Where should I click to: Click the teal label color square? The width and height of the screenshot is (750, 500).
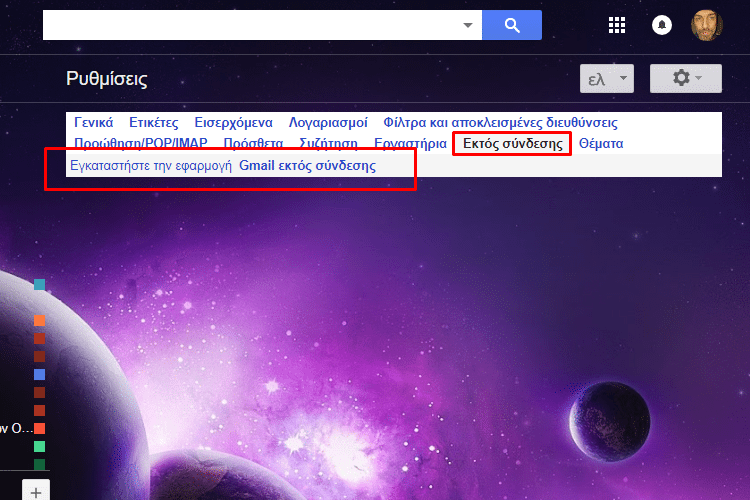tap(40, 285)
